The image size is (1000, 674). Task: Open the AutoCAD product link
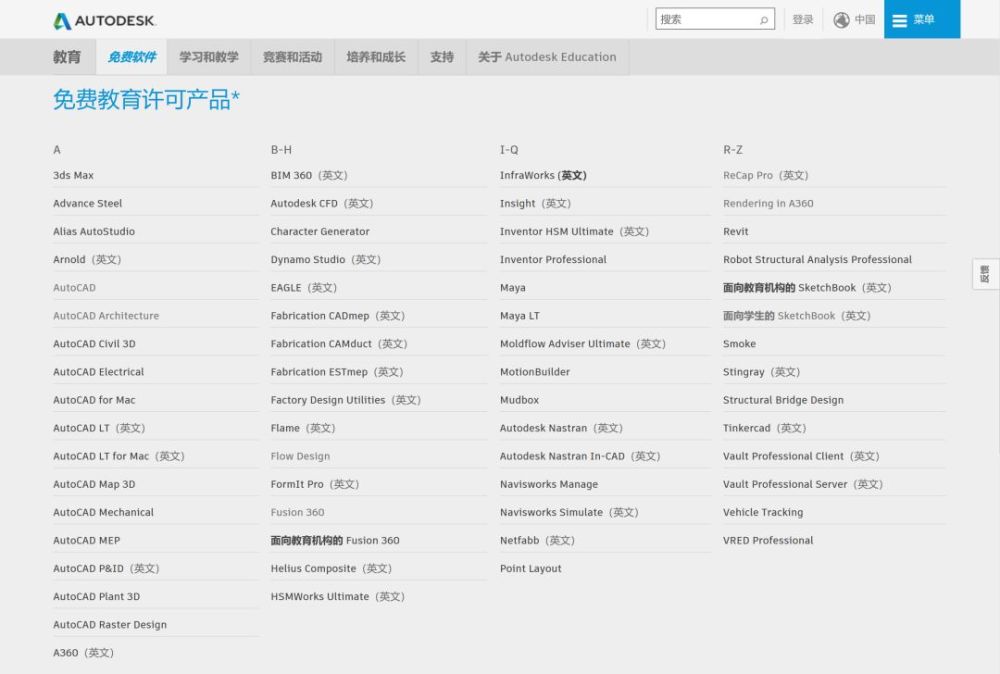(74, 288)
